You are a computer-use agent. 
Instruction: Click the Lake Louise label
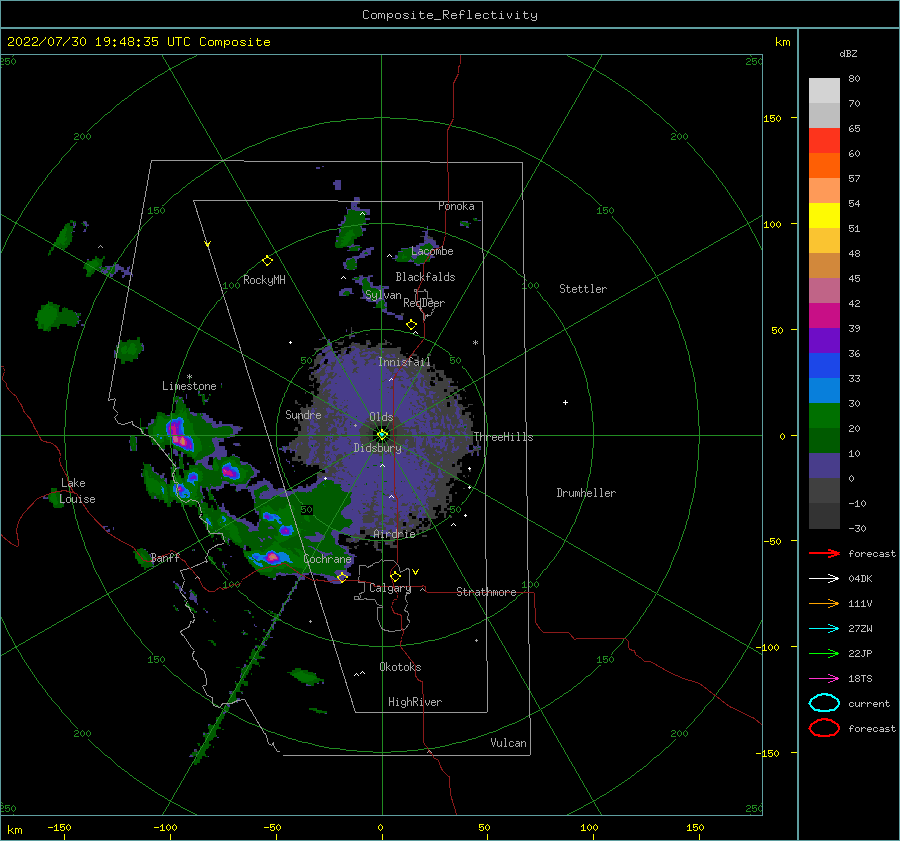pyautogui.click(x=77, y=491)
